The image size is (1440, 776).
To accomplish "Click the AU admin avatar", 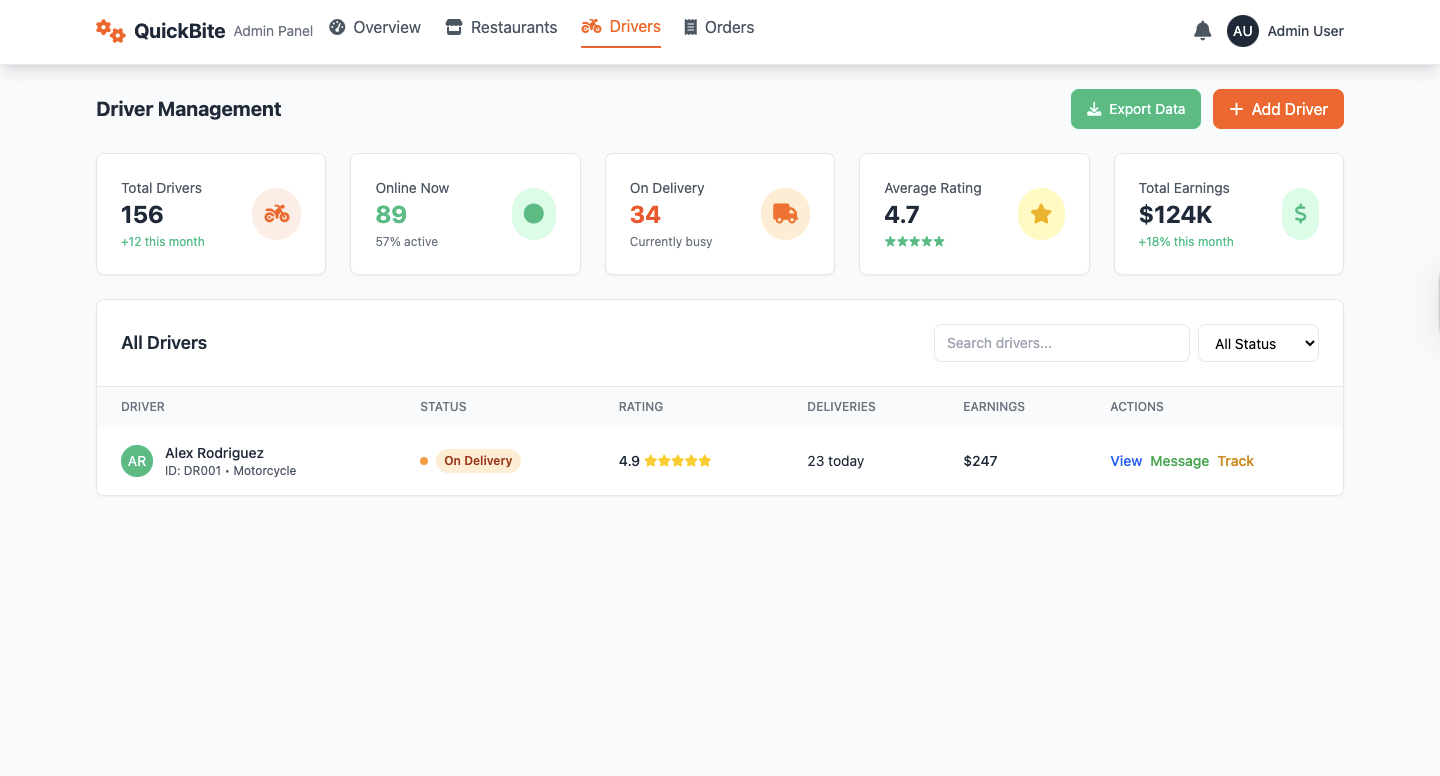I will [x=1242, y=31].
